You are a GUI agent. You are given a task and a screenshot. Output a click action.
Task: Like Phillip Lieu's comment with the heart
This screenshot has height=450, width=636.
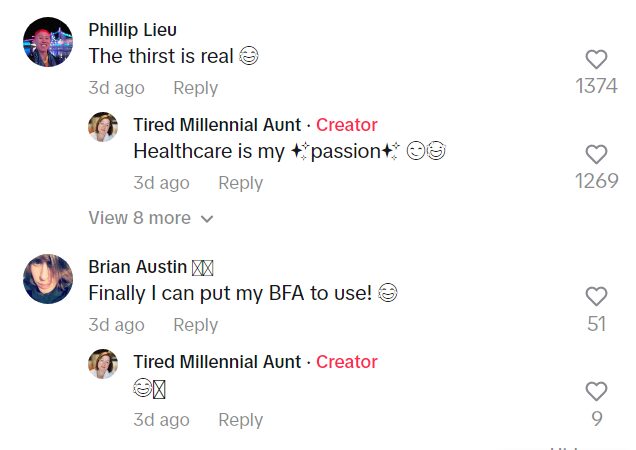pos(596,60)
